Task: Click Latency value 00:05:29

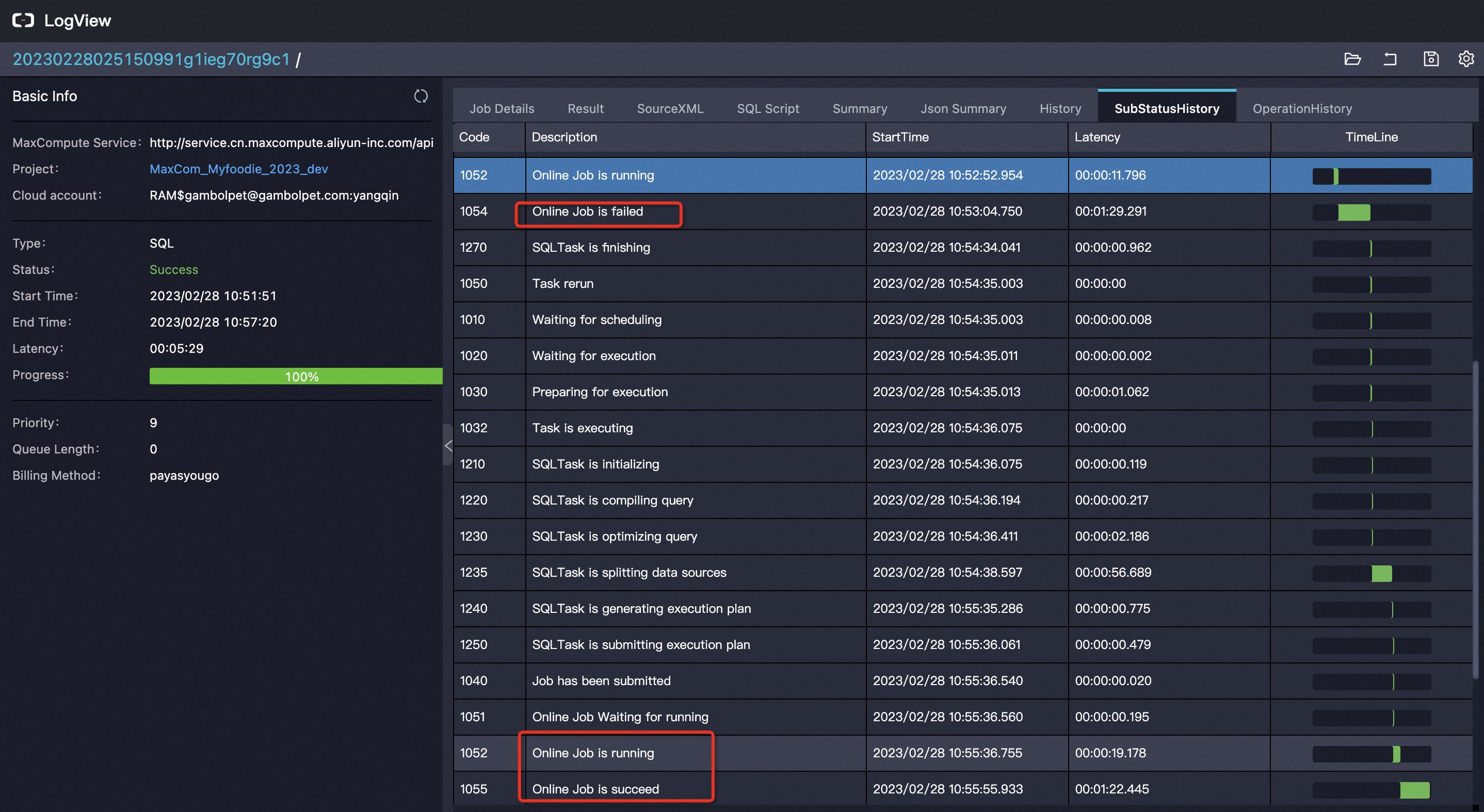Action: click(176, 348)
